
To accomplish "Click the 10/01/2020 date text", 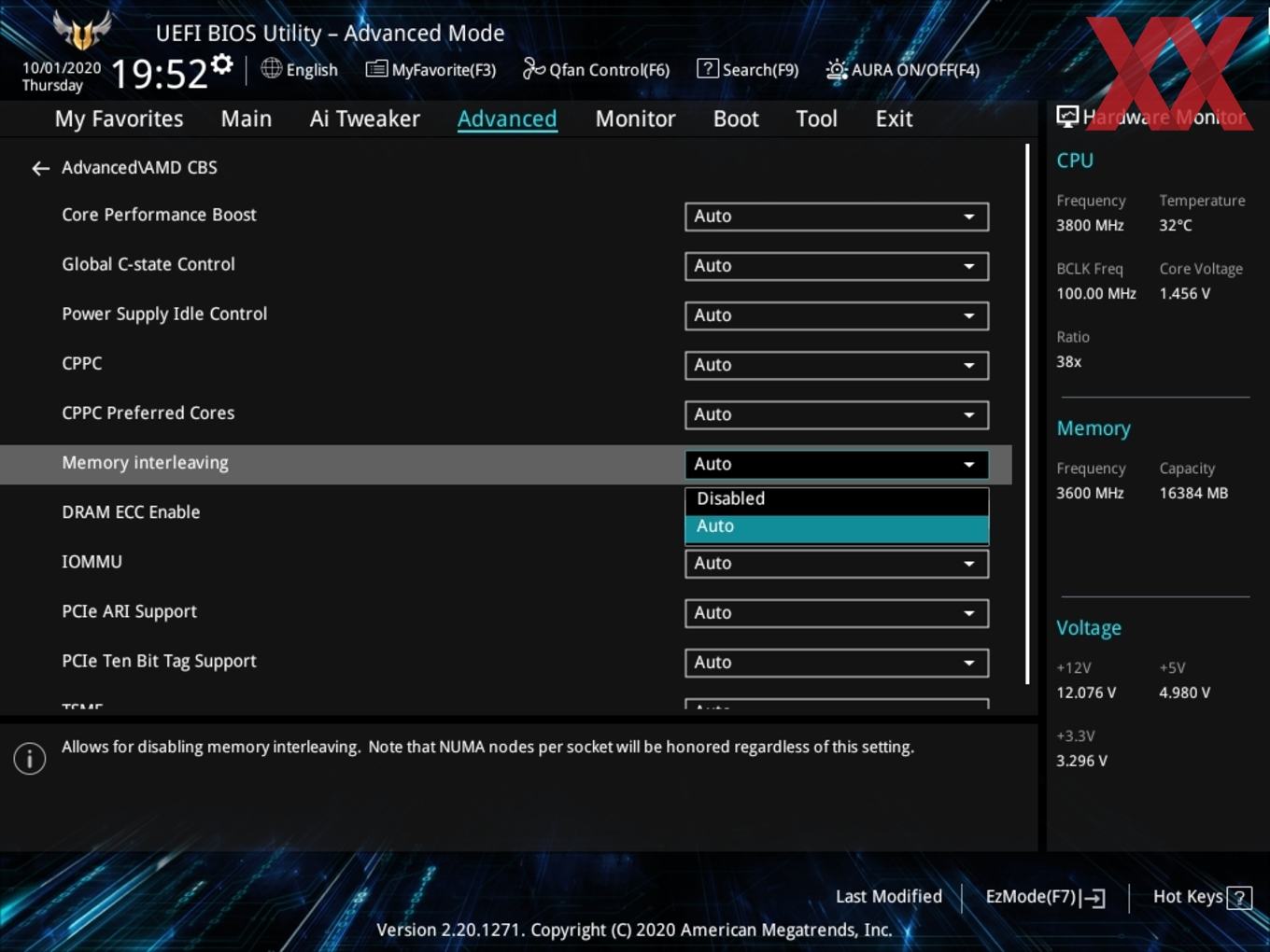I will point(62,68).
